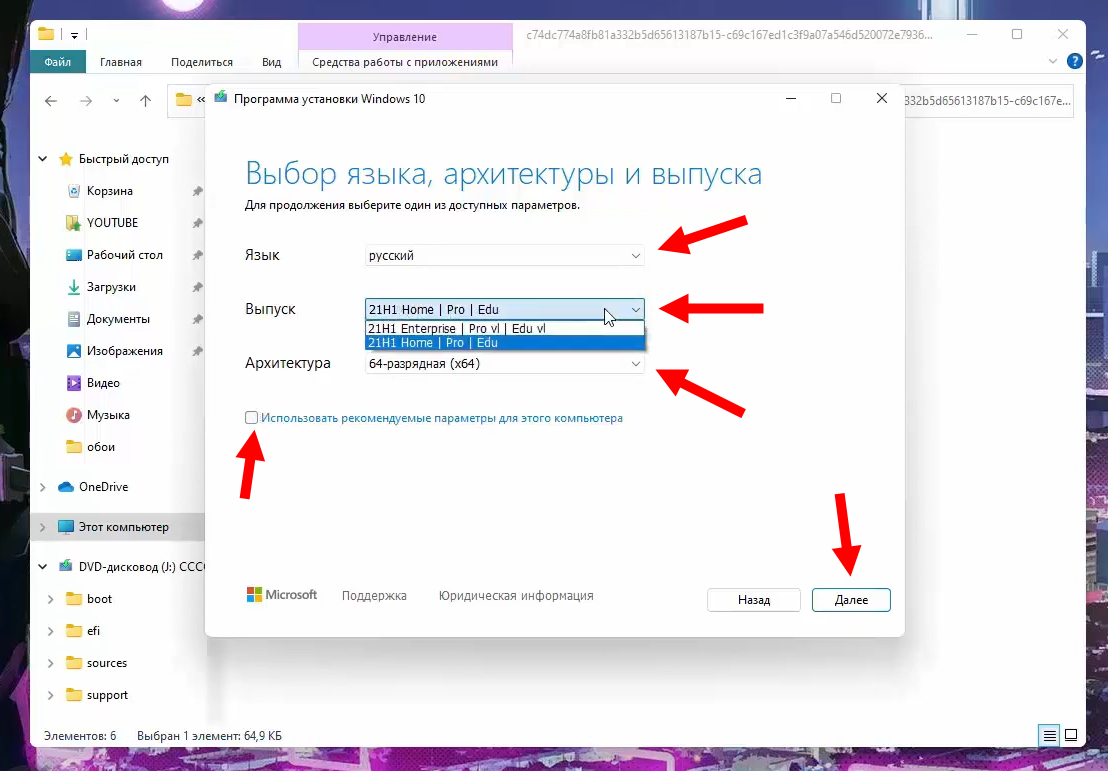Click the up-one-level arrow in Explorer
1108x771 pixels.
[x=145, y=100]
